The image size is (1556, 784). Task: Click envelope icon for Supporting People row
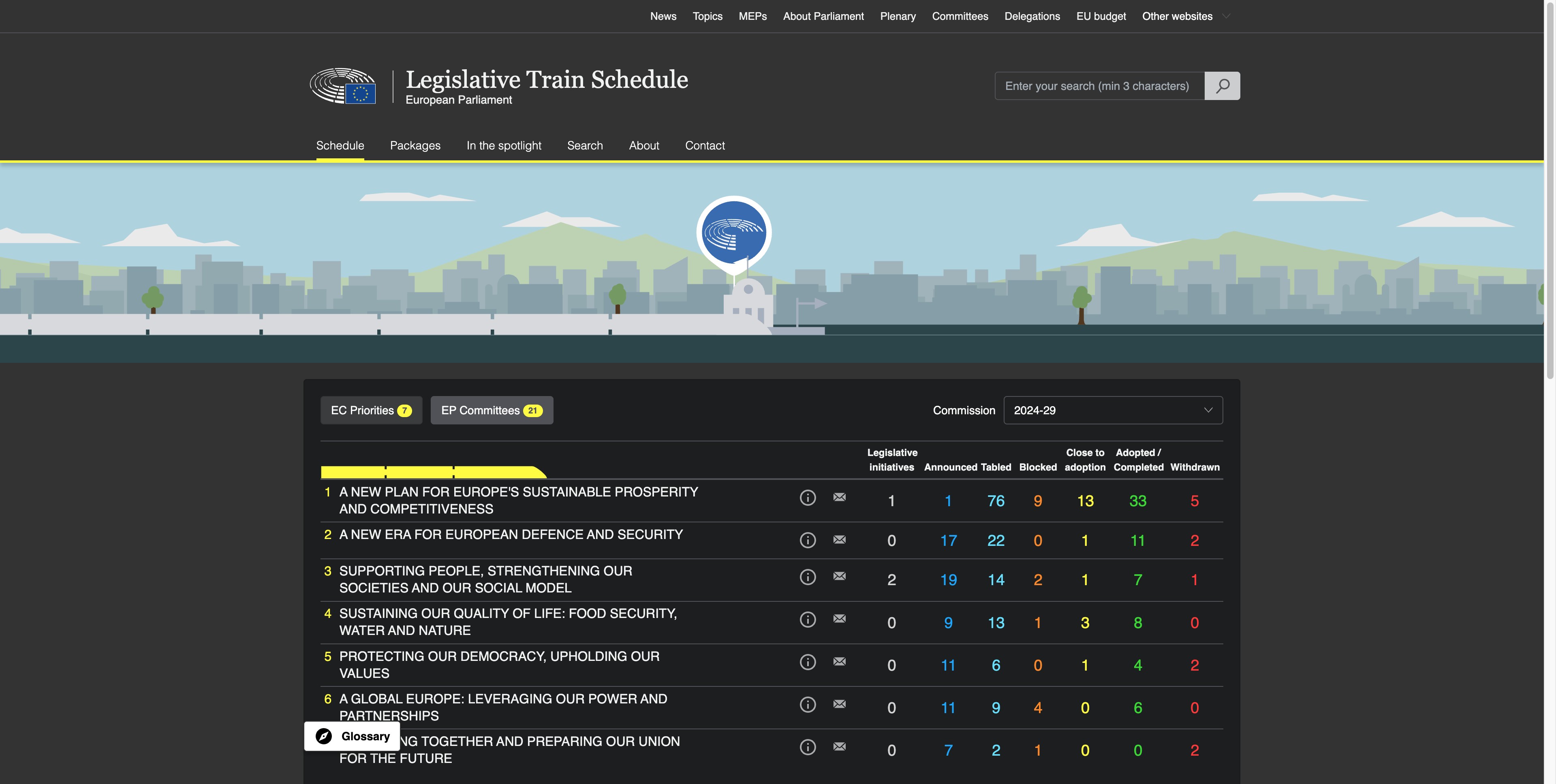point(839,576)
